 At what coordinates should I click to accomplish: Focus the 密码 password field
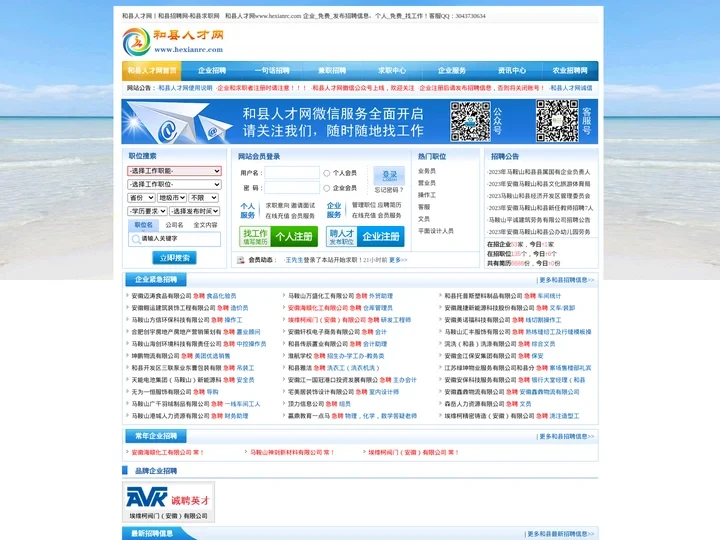click(292, 188)
